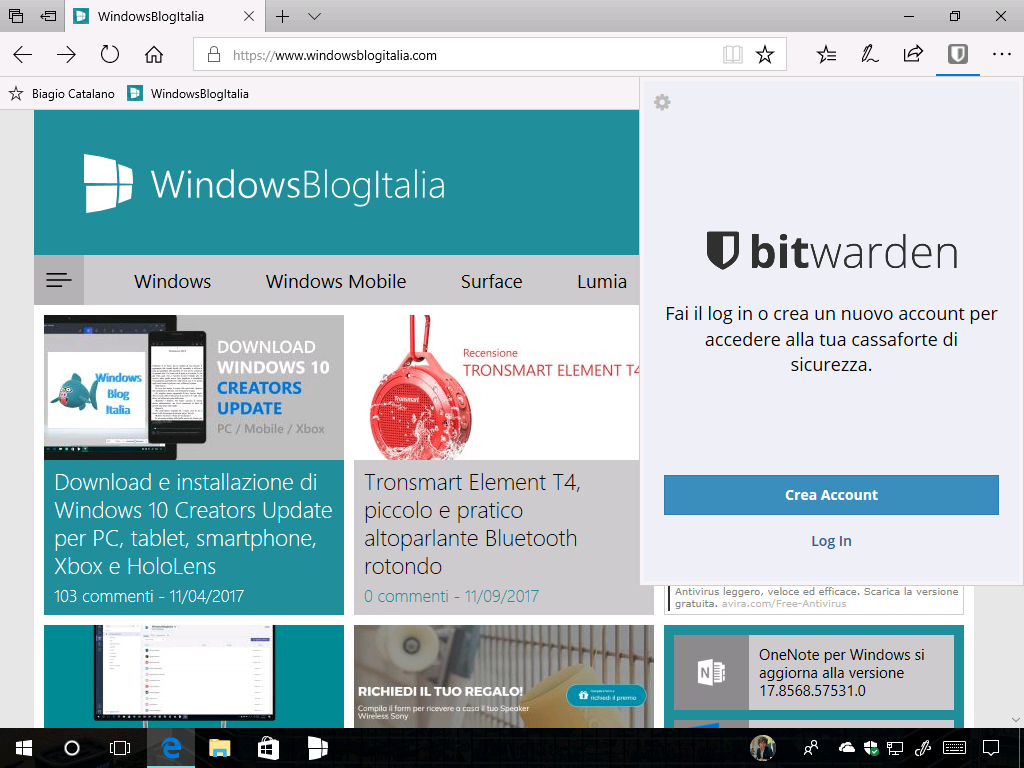Open Biagio Catalano favorites bar link
Image resolution: width=1024 pixels, height=768 pixels.
(62, 94)
